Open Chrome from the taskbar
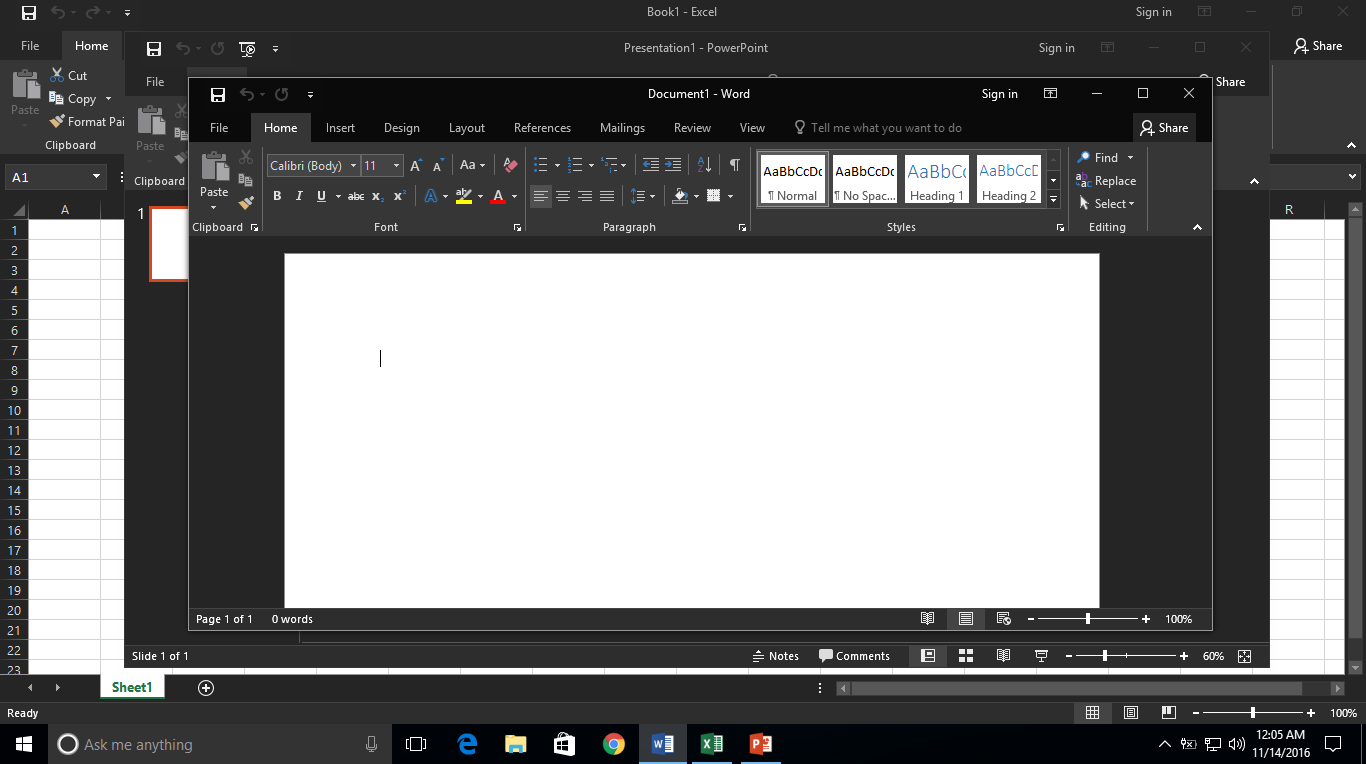 [x=614, y=744]
